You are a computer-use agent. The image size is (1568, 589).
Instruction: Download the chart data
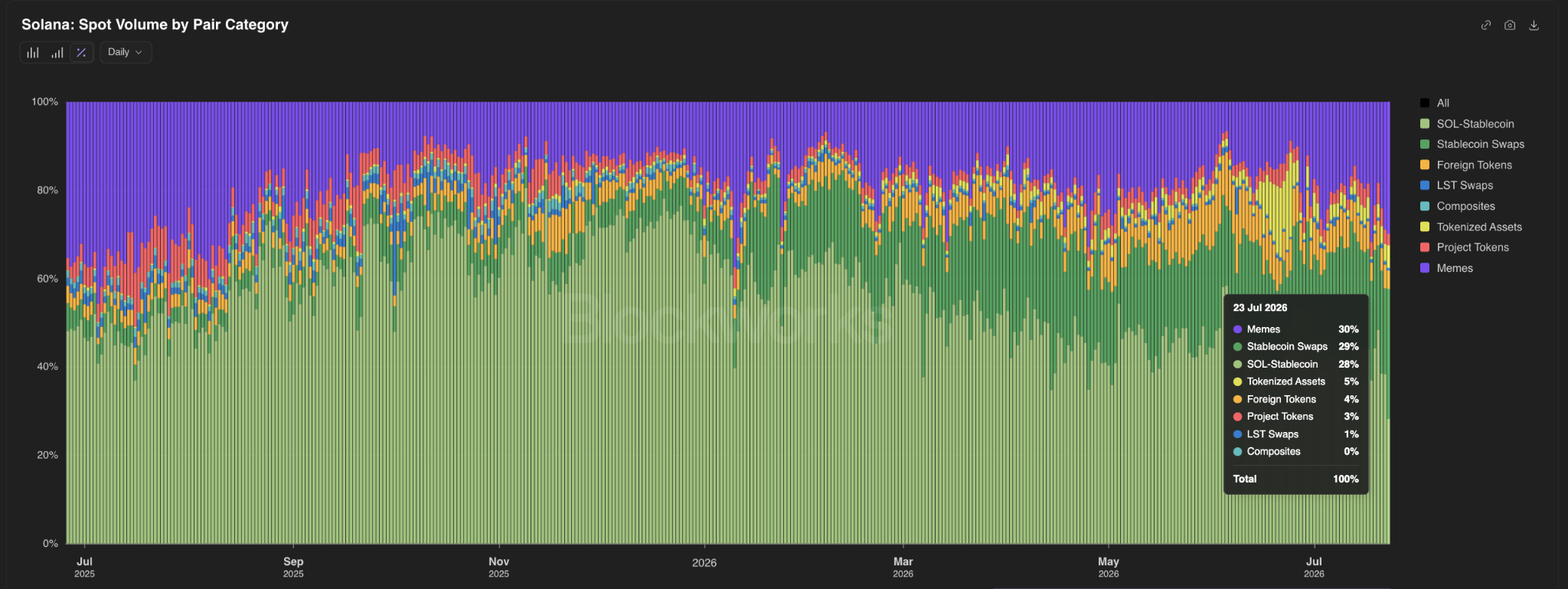click(1534, 25)
